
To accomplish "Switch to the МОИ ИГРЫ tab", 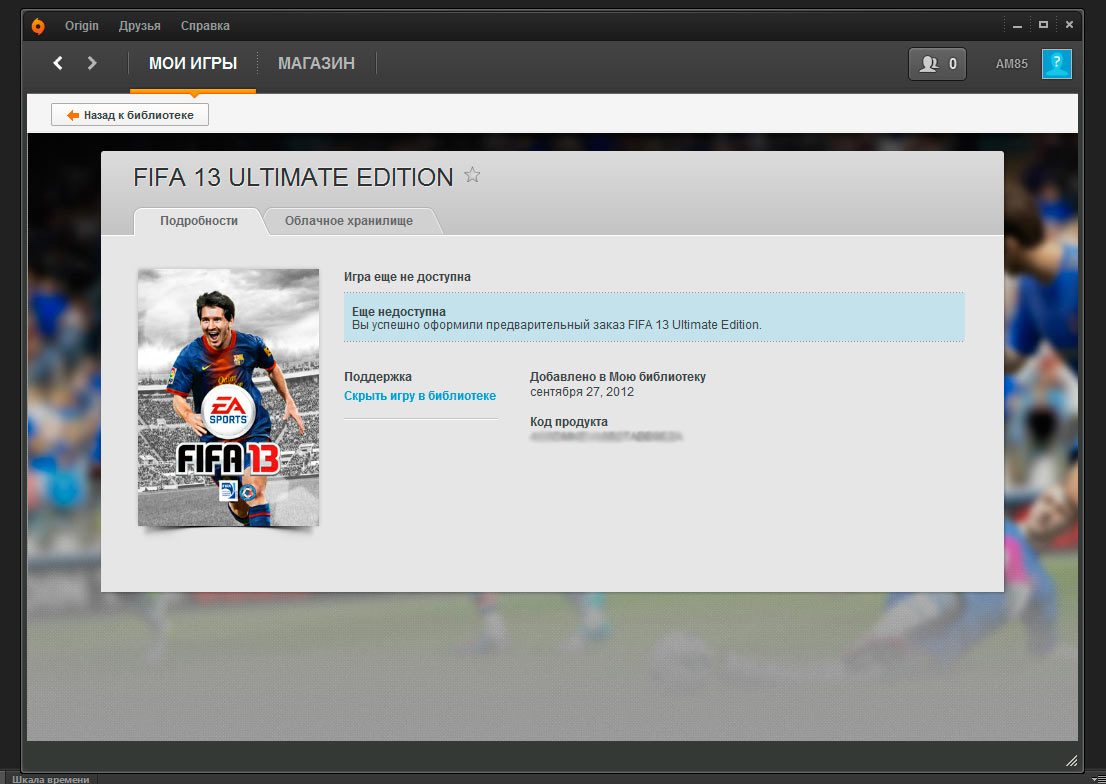I will pyautogui.click(x=193, y=64).
